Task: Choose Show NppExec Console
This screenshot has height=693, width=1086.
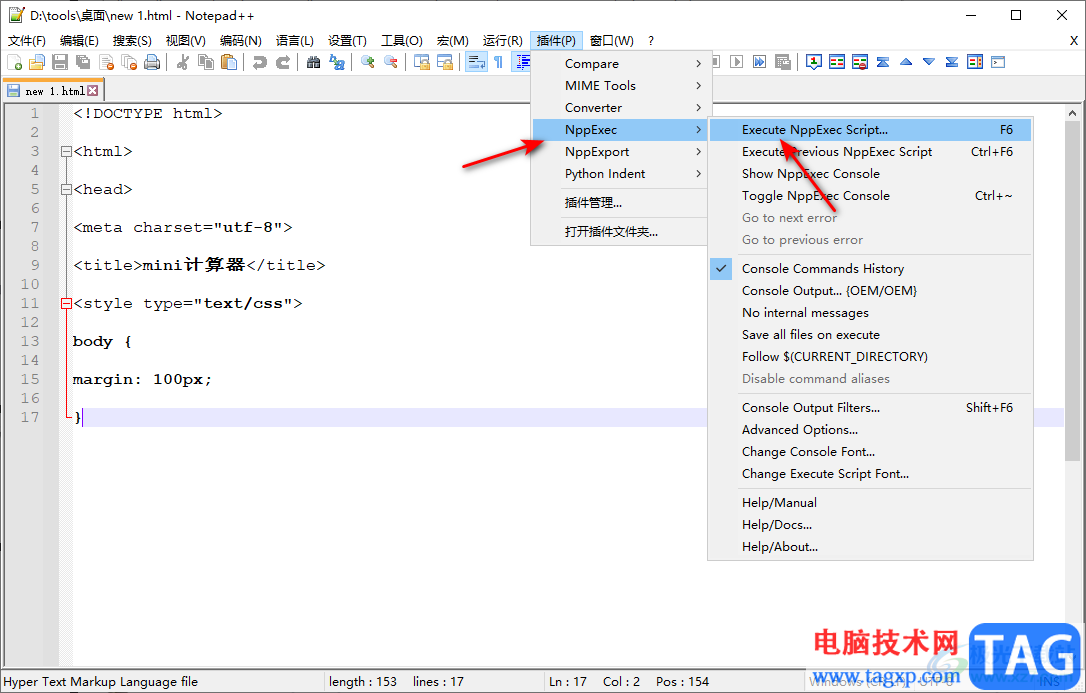Action: click(871, 174)
